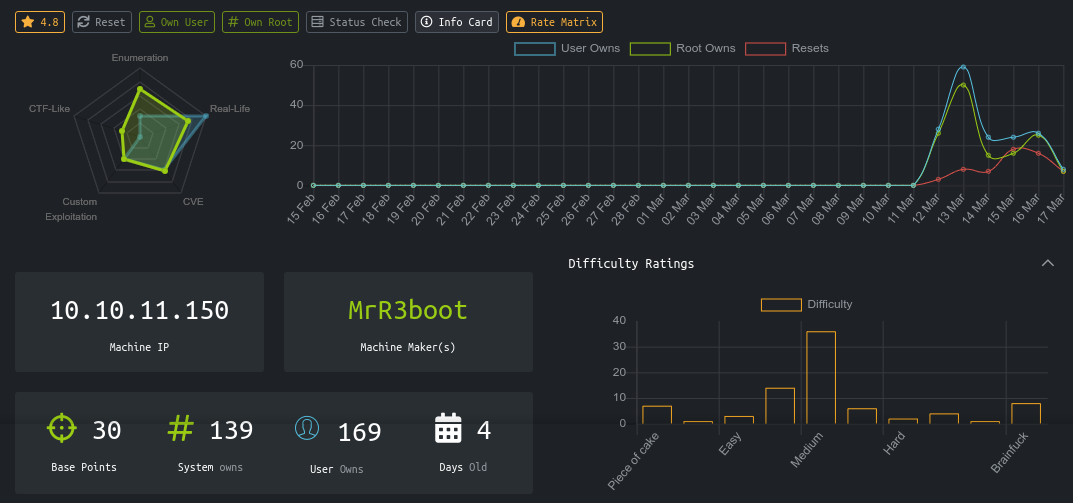This screenshot has height=503, width=1073.
Task: Open the Info Card
Action: tap(457, 22)
